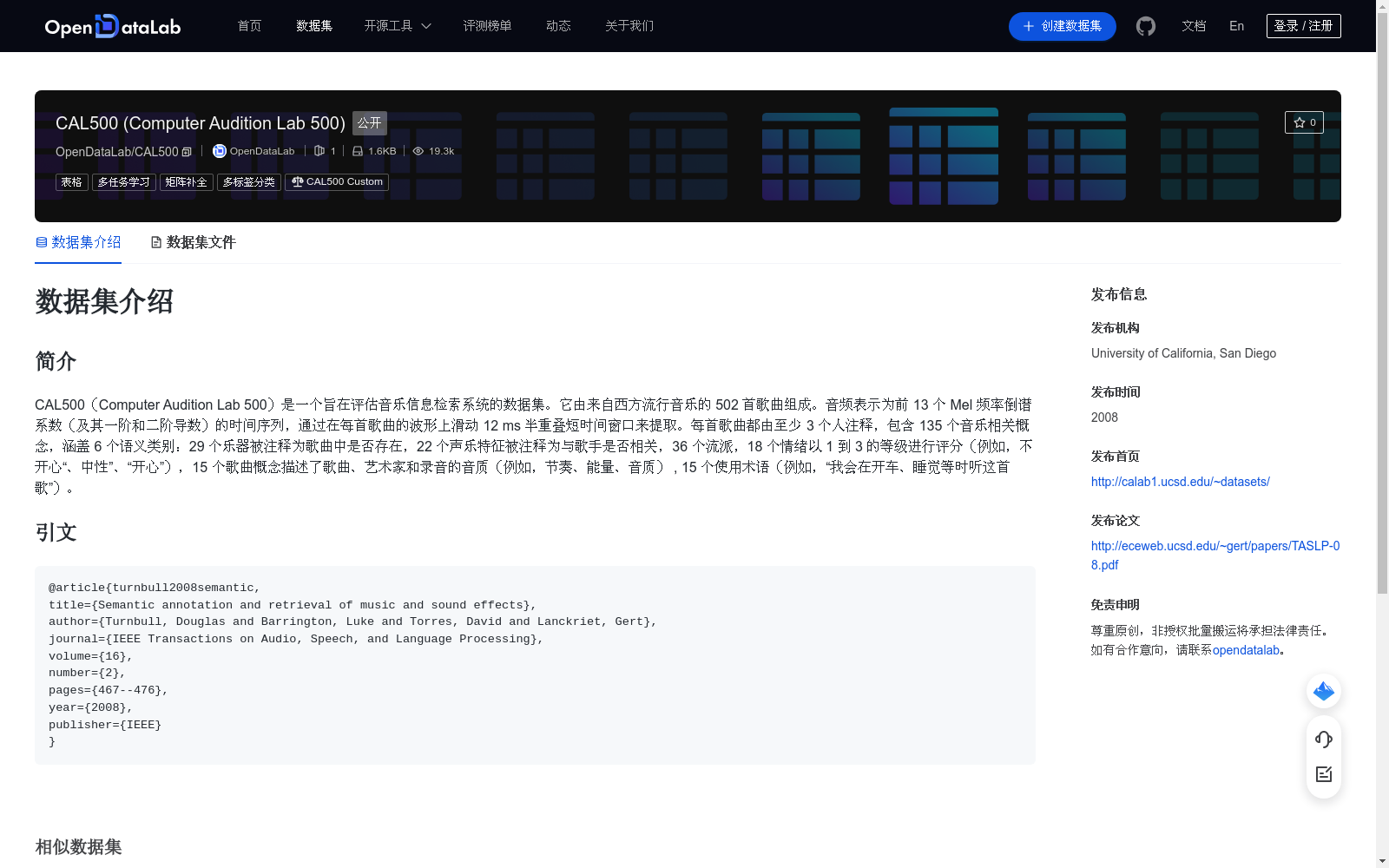Viewport: 1389px width, 868px height.
Task: Click the plus icon in 创建数据集
Action: 1029,26
